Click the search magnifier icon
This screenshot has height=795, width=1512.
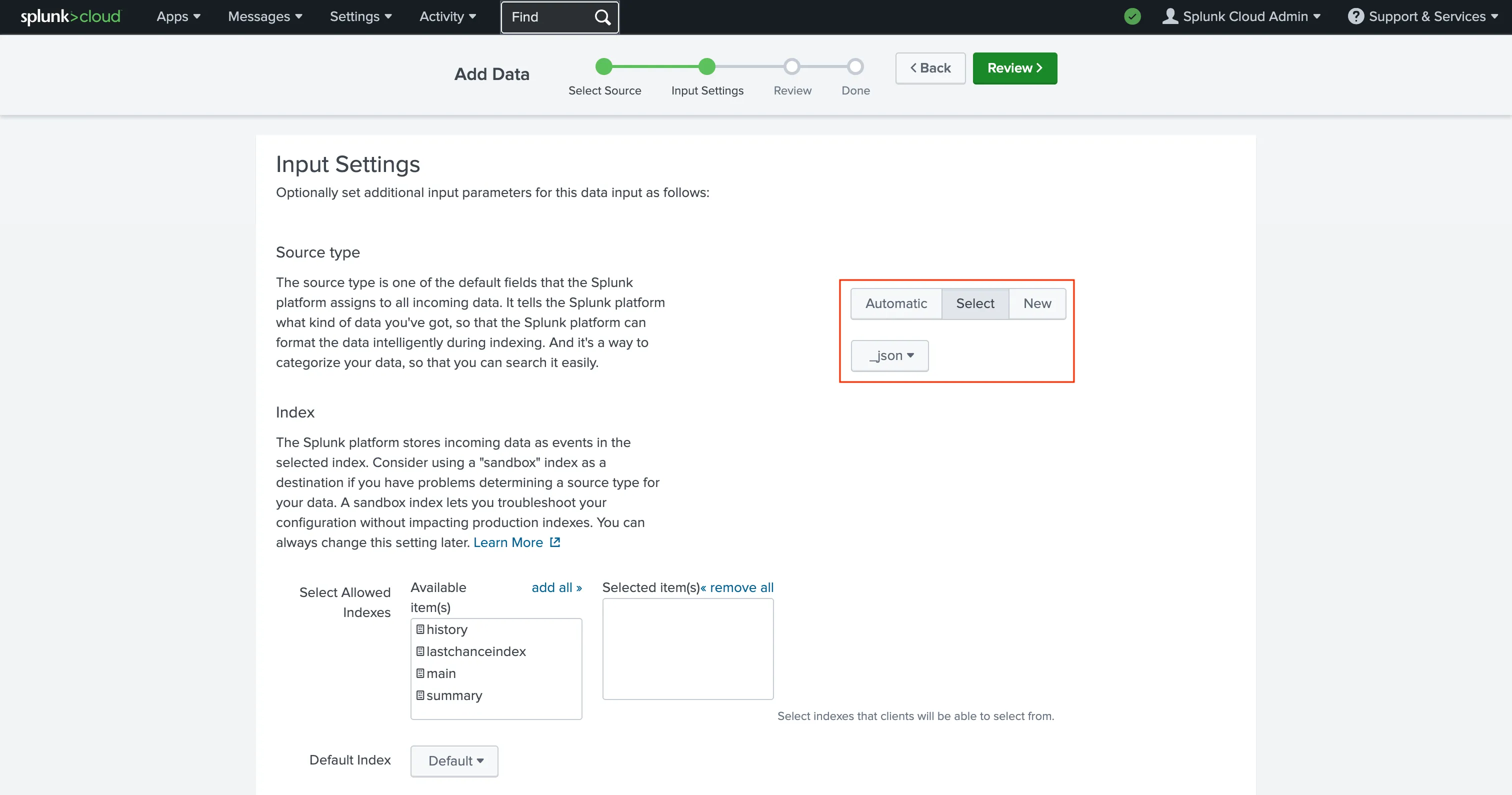pos(602,17)
